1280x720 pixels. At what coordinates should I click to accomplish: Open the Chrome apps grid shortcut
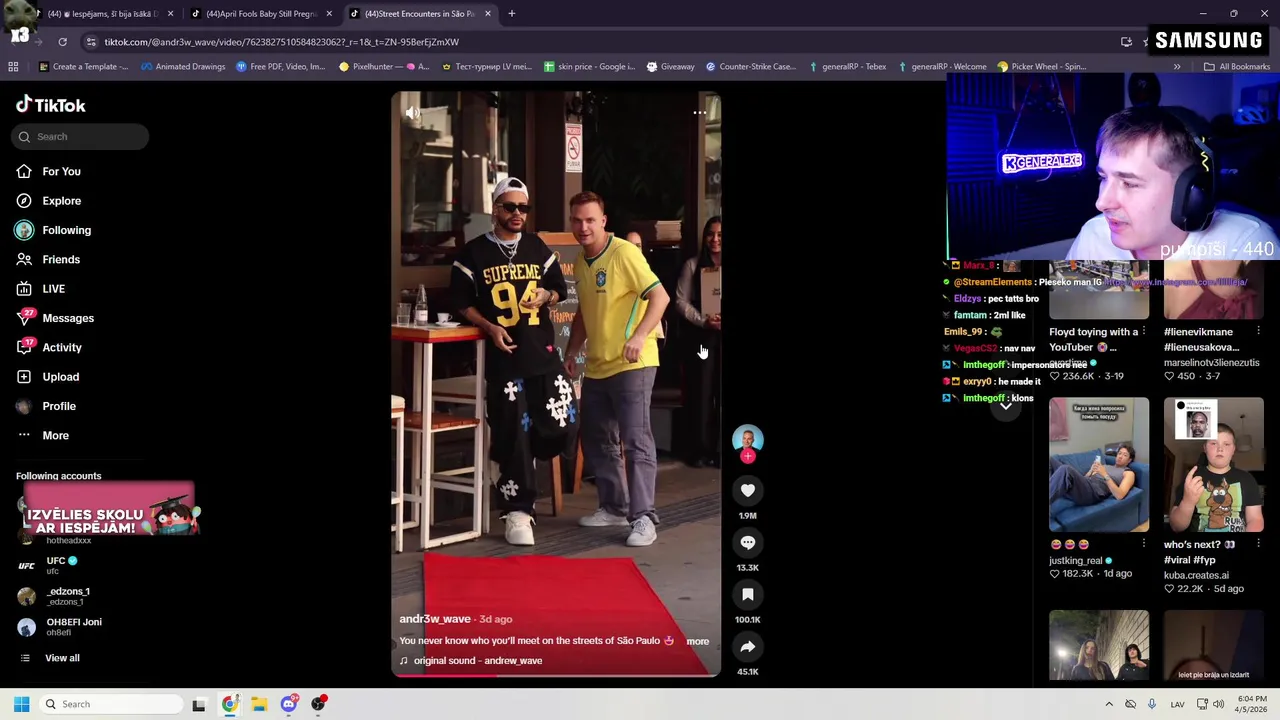pyautogui.click(x=13, y=67)
